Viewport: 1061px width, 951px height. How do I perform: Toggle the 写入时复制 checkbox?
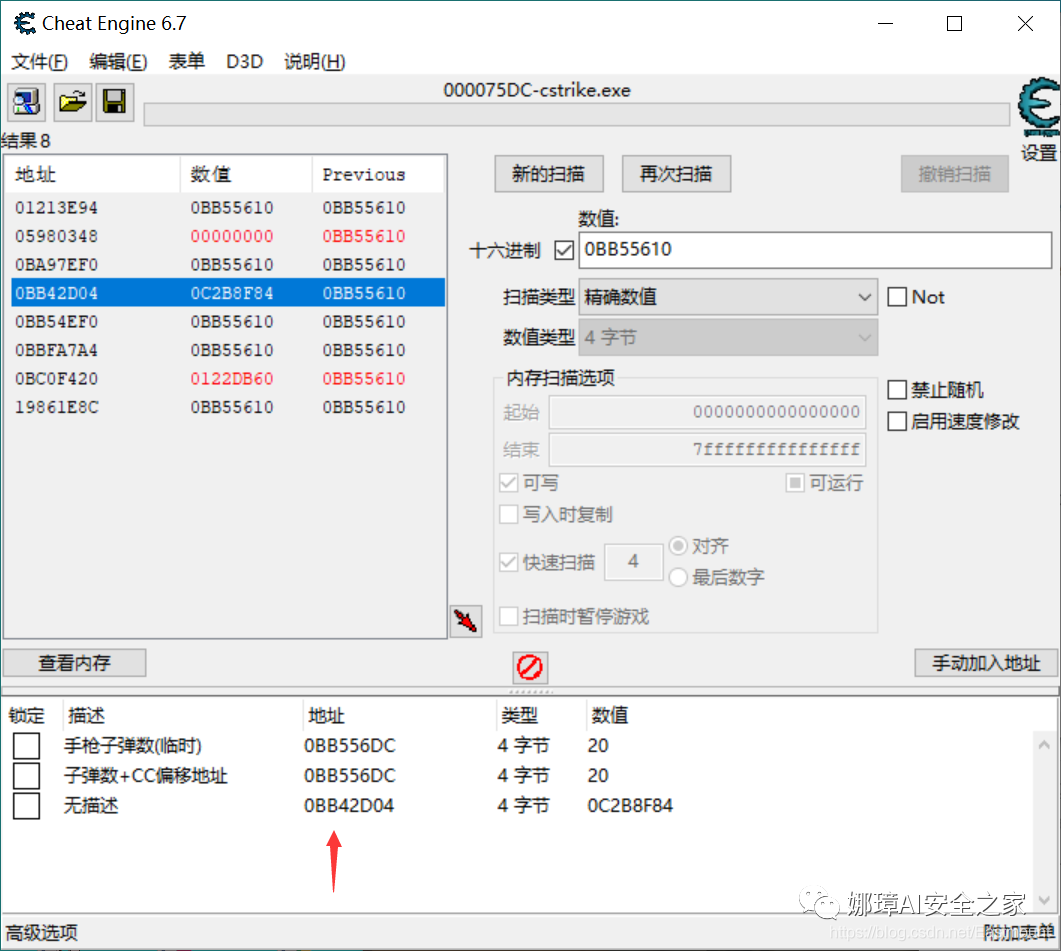[x=508, y=514]
